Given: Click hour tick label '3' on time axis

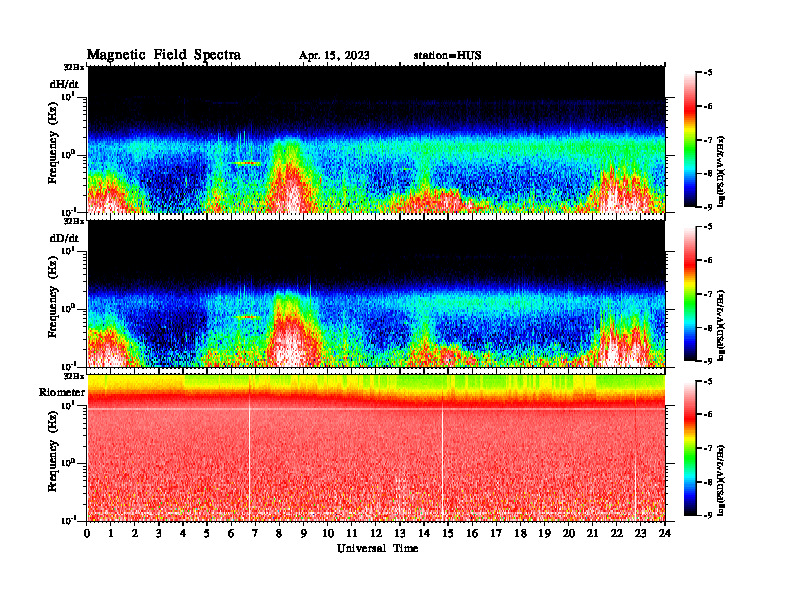Looking at the screenshot, I should tap(159, 533).
